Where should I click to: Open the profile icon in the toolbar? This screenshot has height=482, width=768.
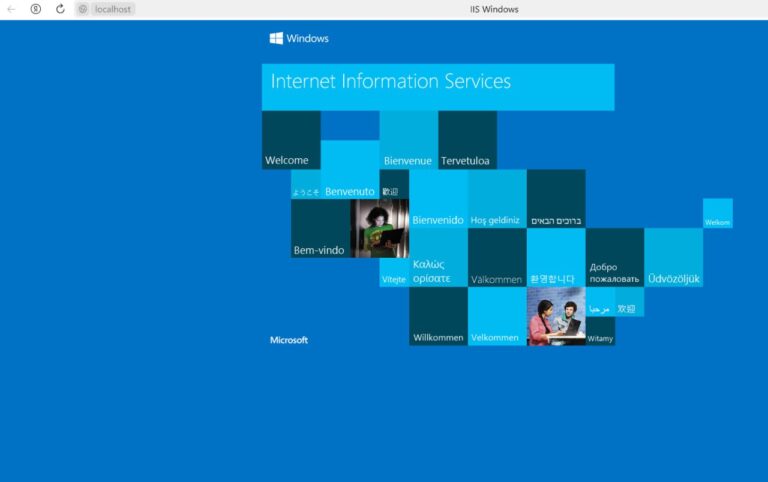[36, 9]
